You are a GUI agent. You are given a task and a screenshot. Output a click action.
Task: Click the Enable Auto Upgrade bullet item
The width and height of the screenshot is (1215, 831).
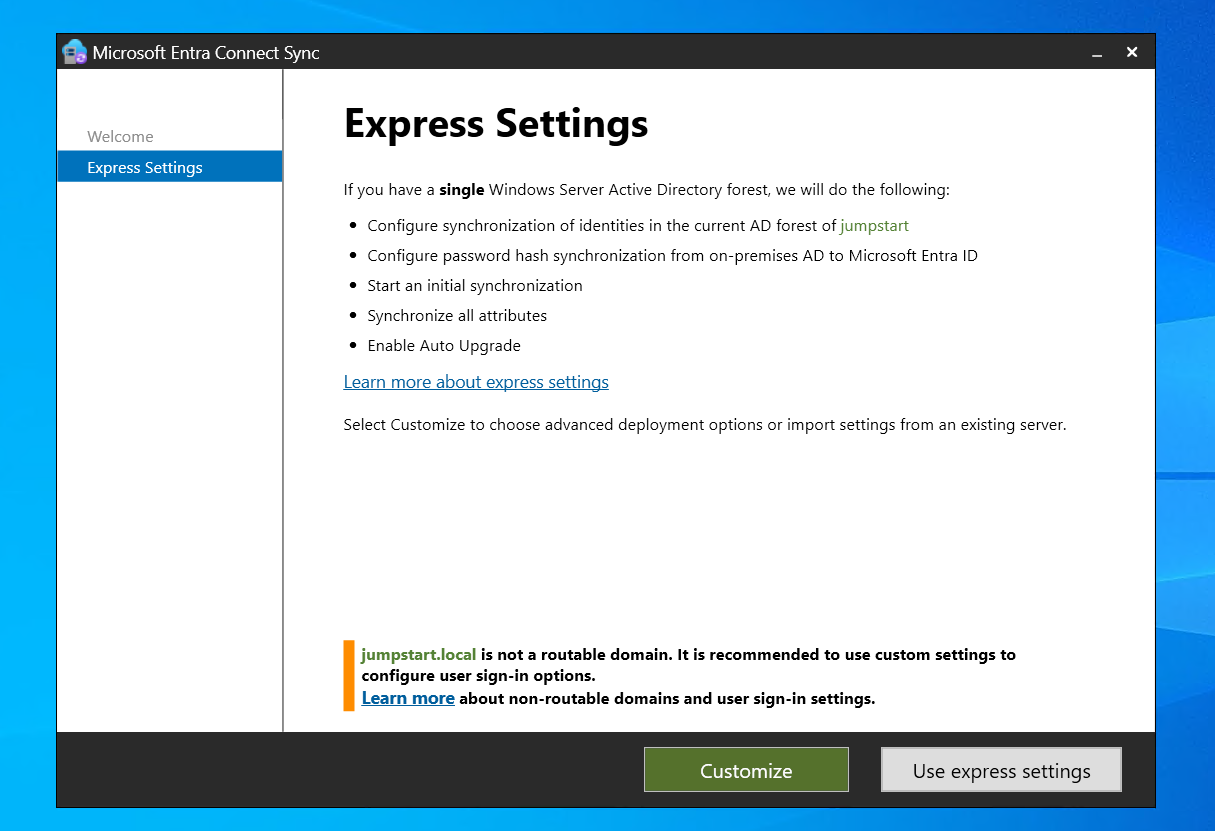coord(444,346)
